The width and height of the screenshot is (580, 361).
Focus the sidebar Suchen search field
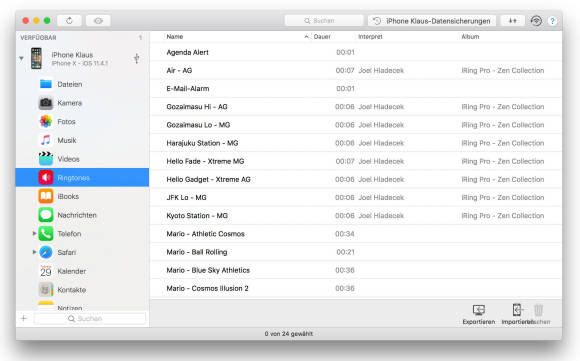click(90, 318)
